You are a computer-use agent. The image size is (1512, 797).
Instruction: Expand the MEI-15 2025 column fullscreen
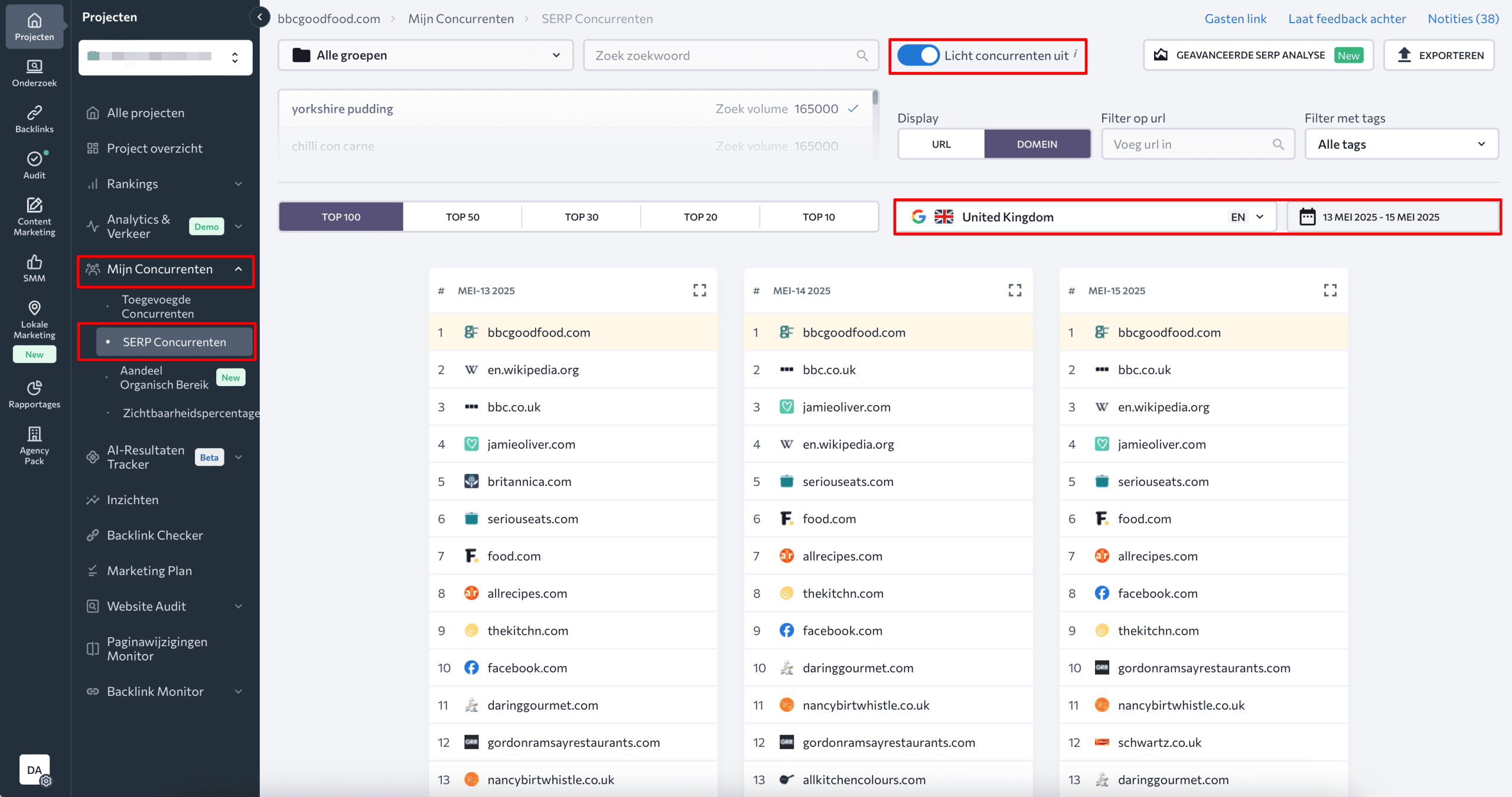coord(1330,290)
